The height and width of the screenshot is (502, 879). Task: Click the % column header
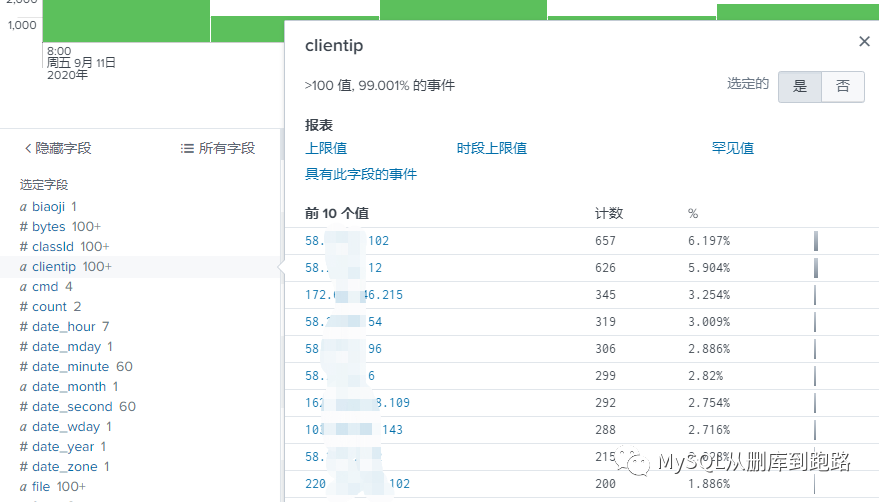pos(693,213)
